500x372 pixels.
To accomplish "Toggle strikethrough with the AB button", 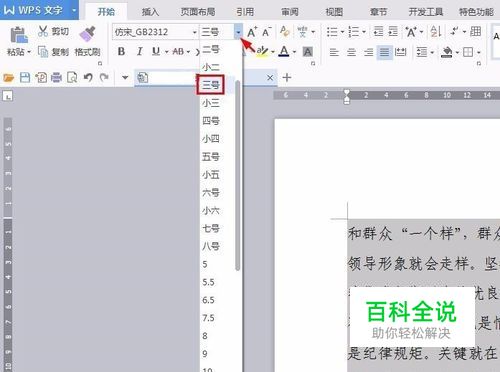I will (178, 51).
